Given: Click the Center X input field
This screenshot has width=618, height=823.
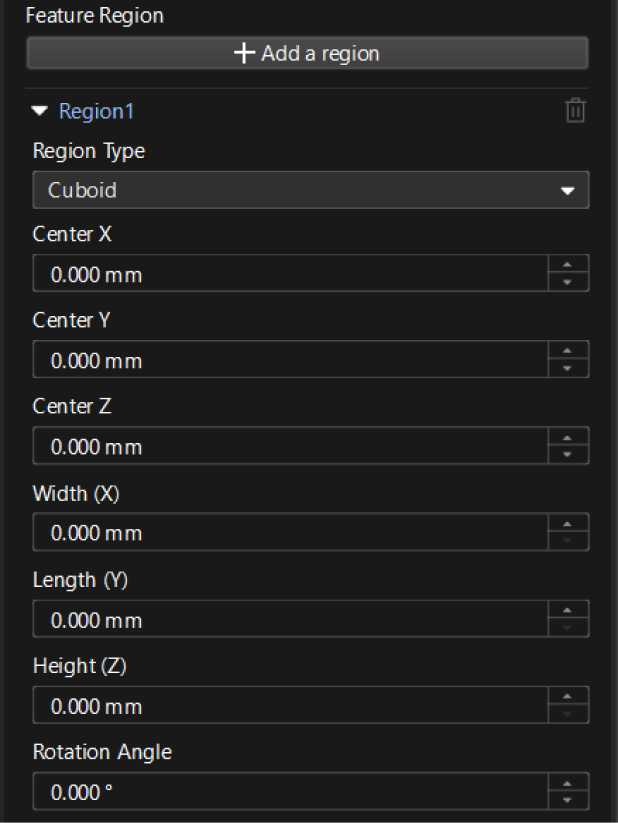Looking at the screenshot, I should tap(290, 274).
